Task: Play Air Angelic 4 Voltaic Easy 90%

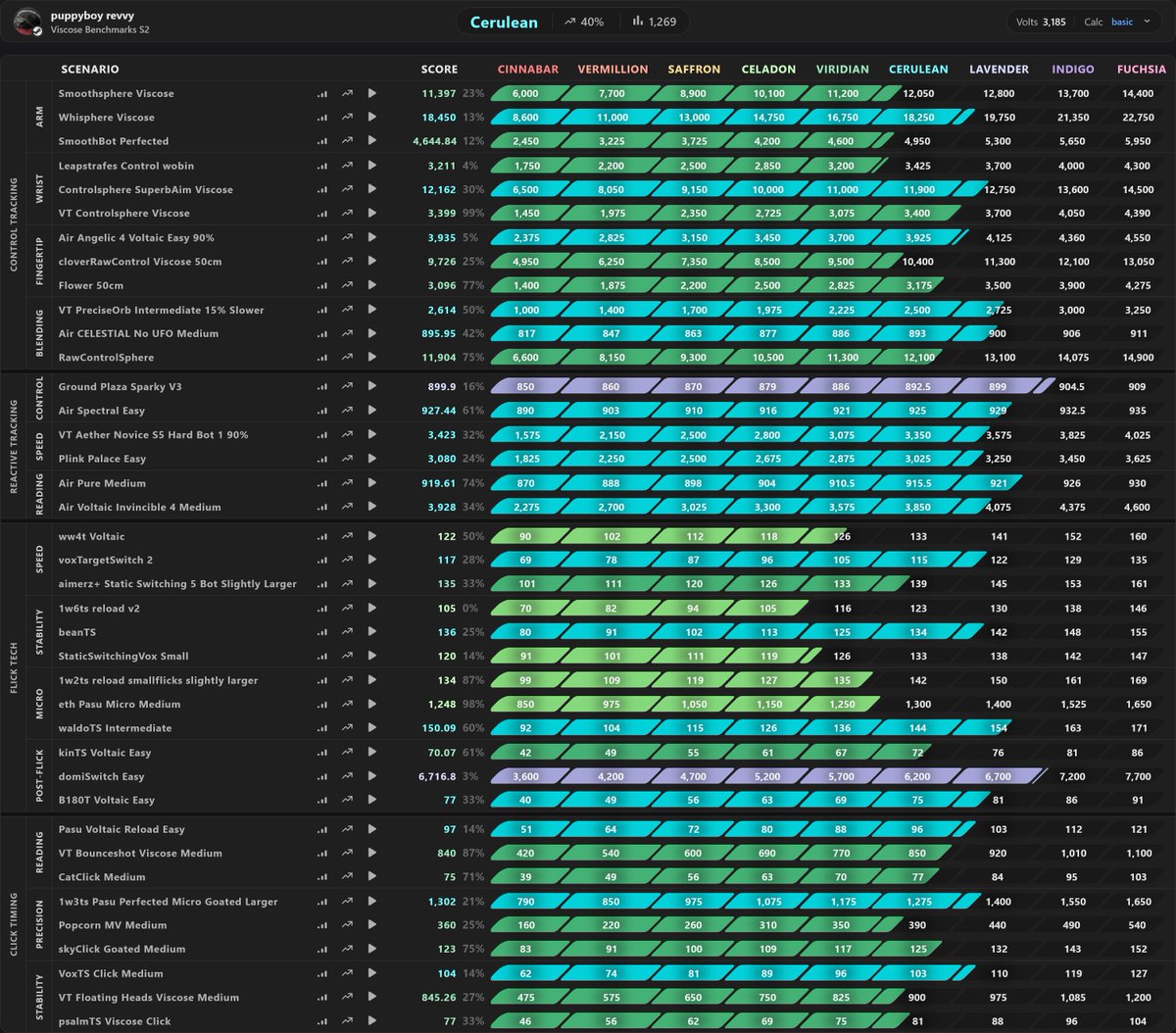Action: click(x=372, y=238)
